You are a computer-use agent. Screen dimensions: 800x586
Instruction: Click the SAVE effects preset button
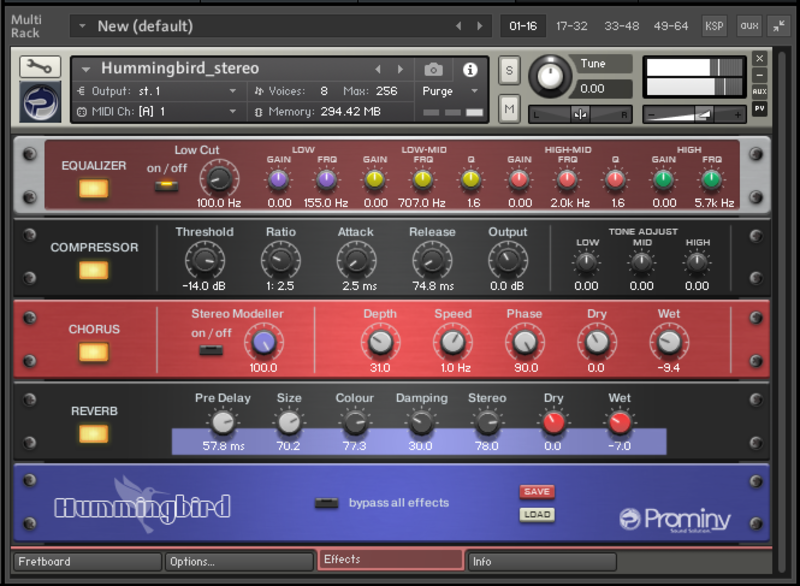(536, 491)
